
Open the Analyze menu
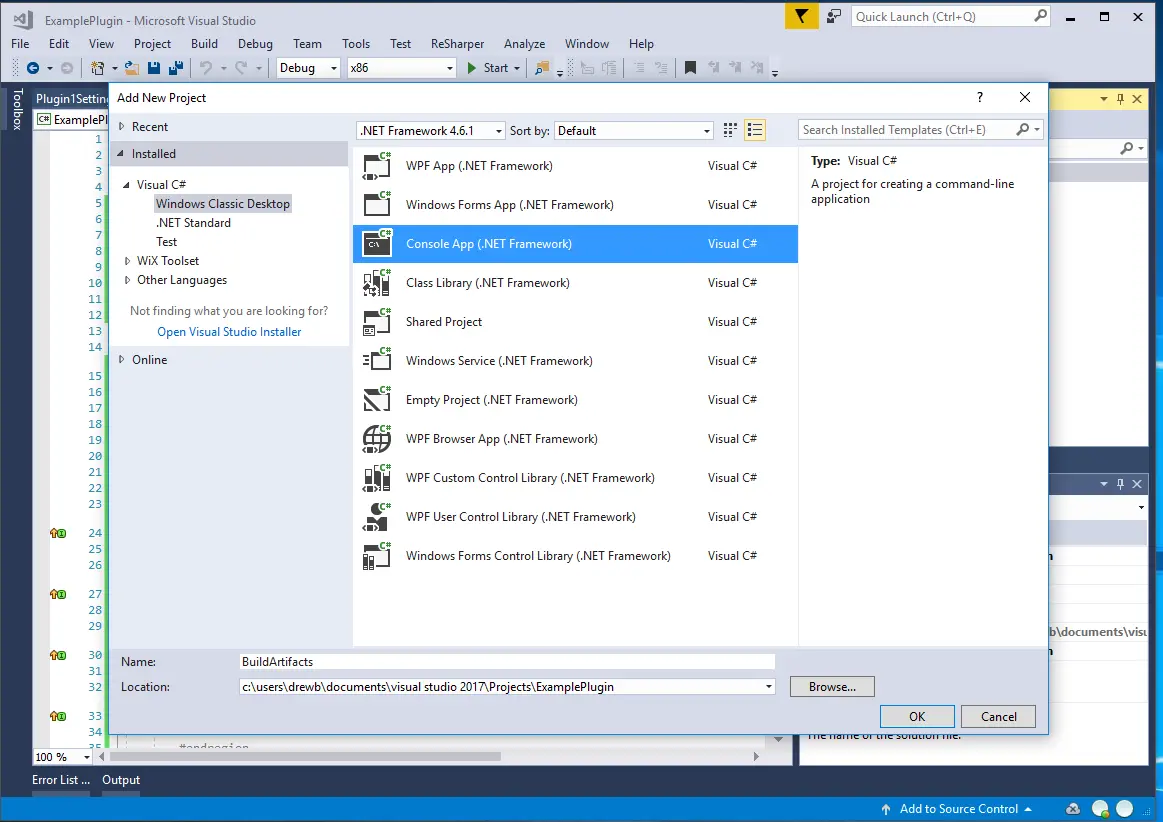pyautogui.click(x=524, y=44)
